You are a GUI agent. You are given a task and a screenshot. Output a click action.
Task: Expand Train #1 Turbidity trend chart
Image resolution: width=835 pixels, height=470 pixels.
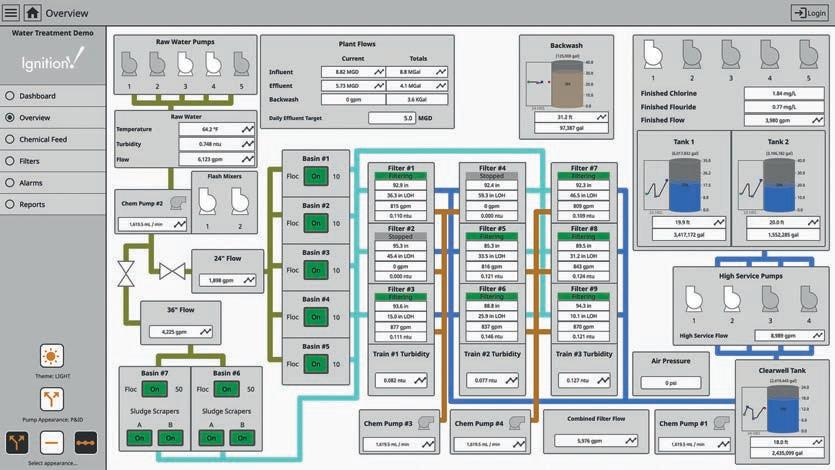(x=420, y=380)
